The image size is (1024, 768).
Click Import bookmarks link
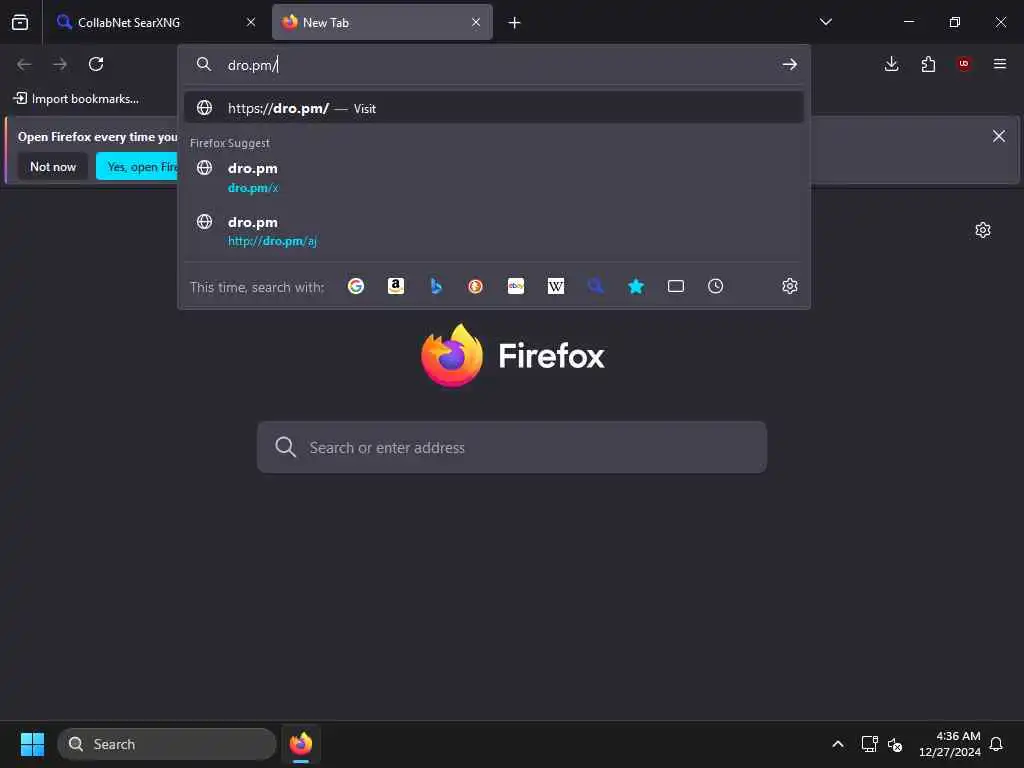76,99
